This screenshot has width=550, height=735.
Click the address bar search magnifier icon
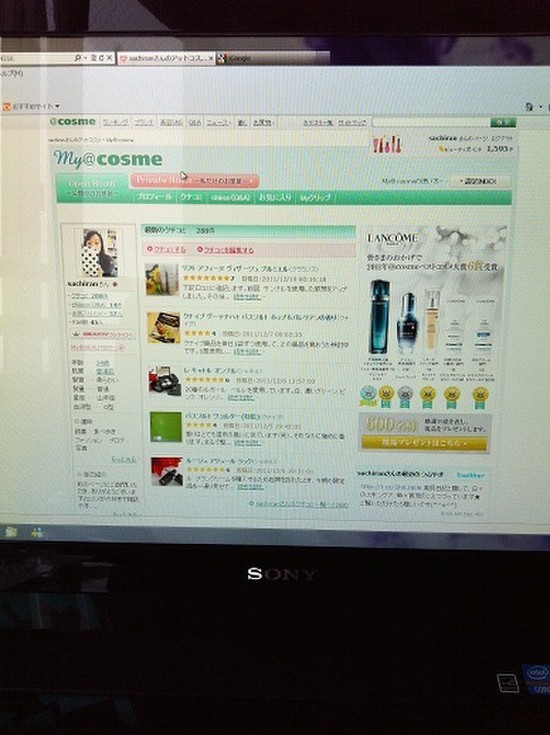(x=78, y=58)
